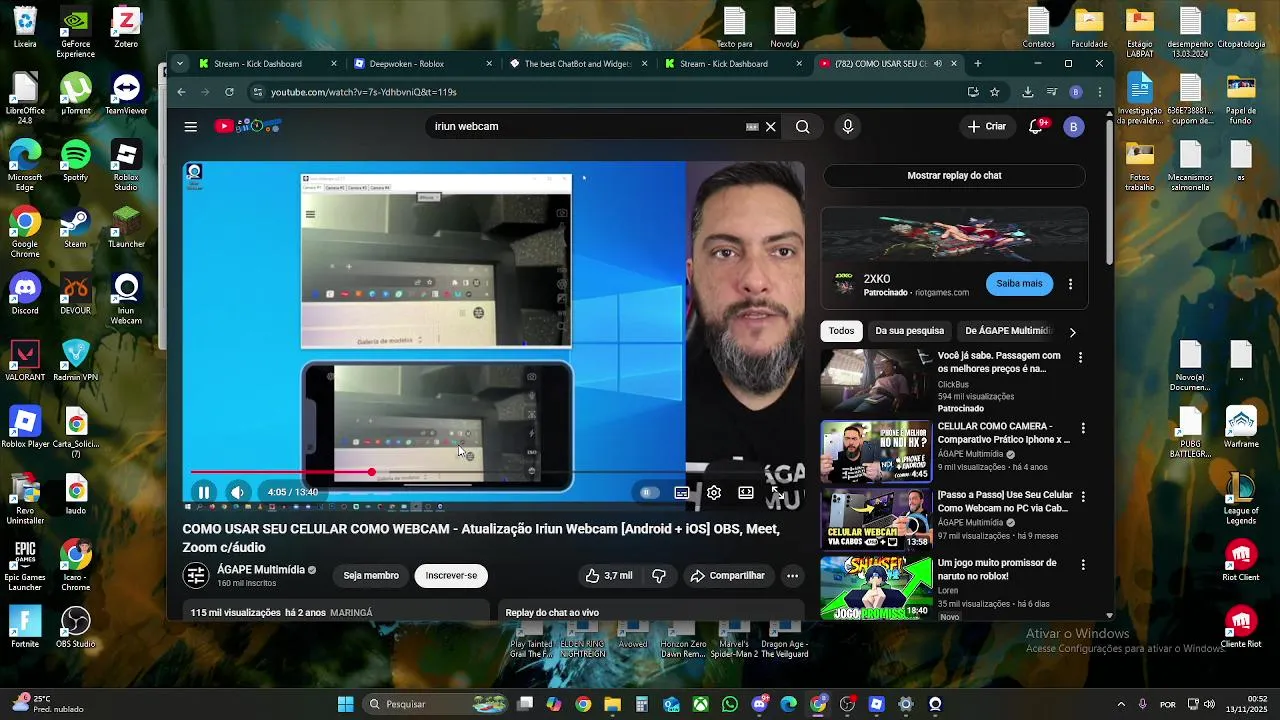The image size is (1280, 720).
Task: Go back to the previous page
Action: 181,92
